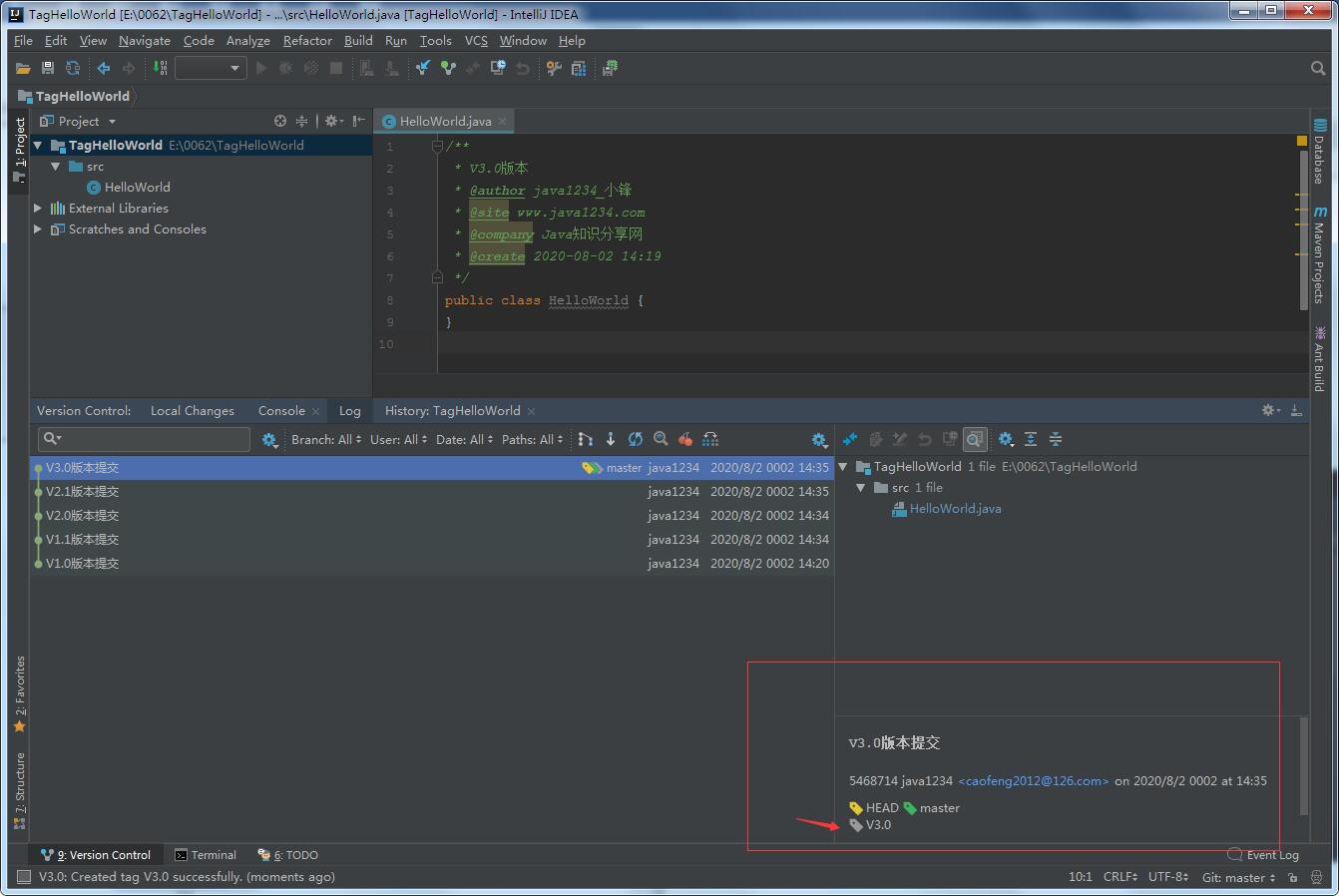Viewport: 1339px width, 896px height.
Task: Open Date: All filter dropdown
Action: tap(465, 439)
